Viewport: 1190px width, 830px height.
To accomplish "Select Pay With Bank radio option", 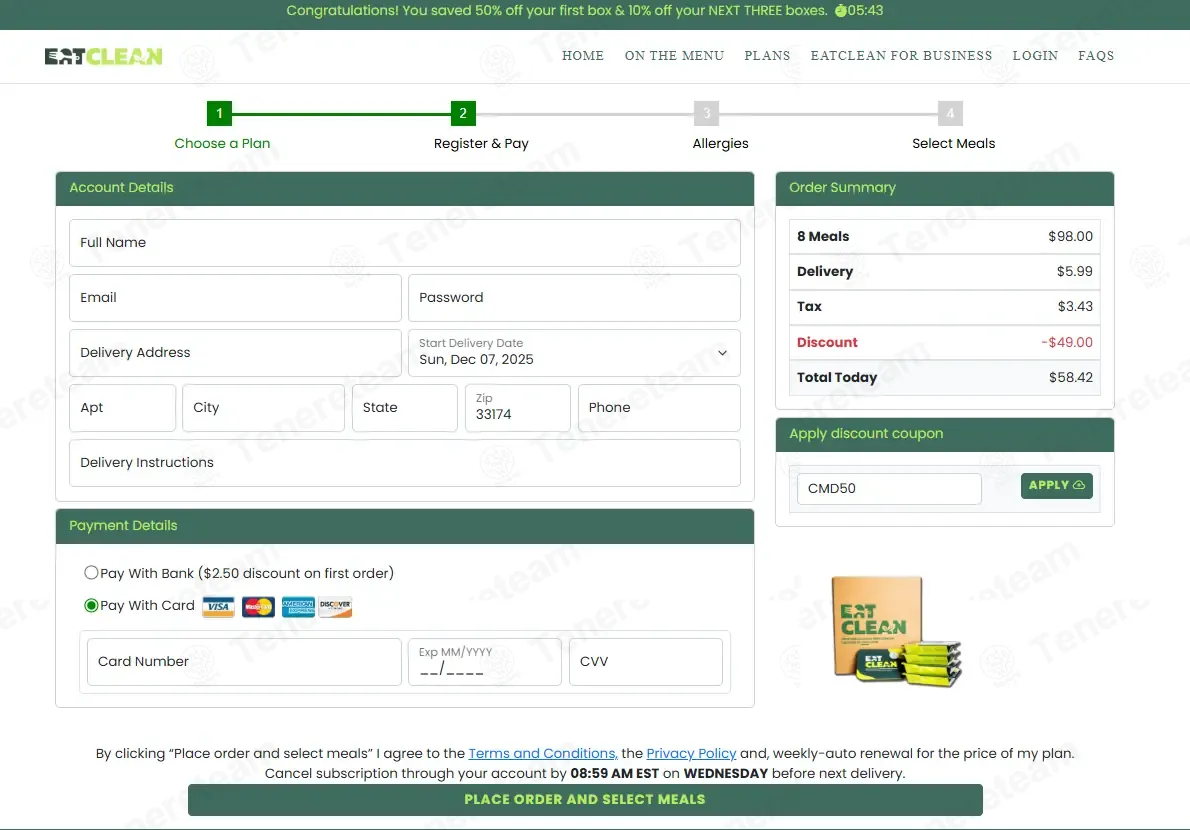I will coord(91,573).
